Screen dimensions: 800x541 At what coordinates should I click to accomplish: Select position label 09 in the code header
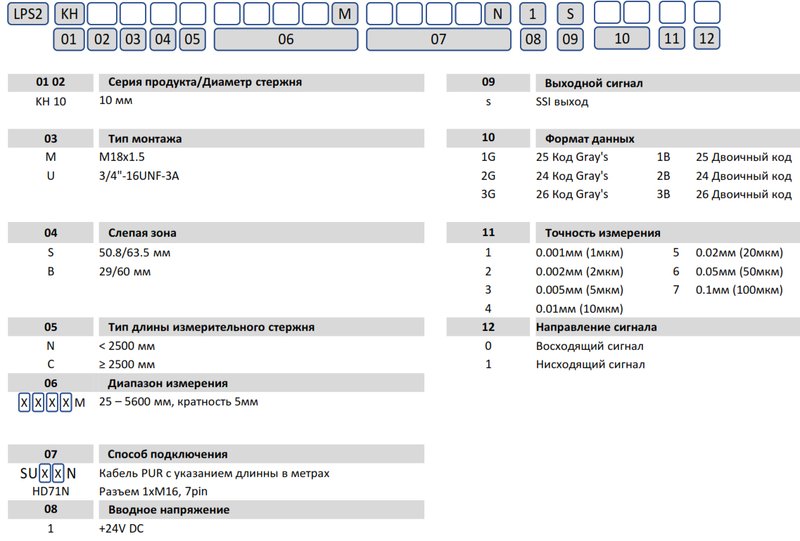click(570, 39)
